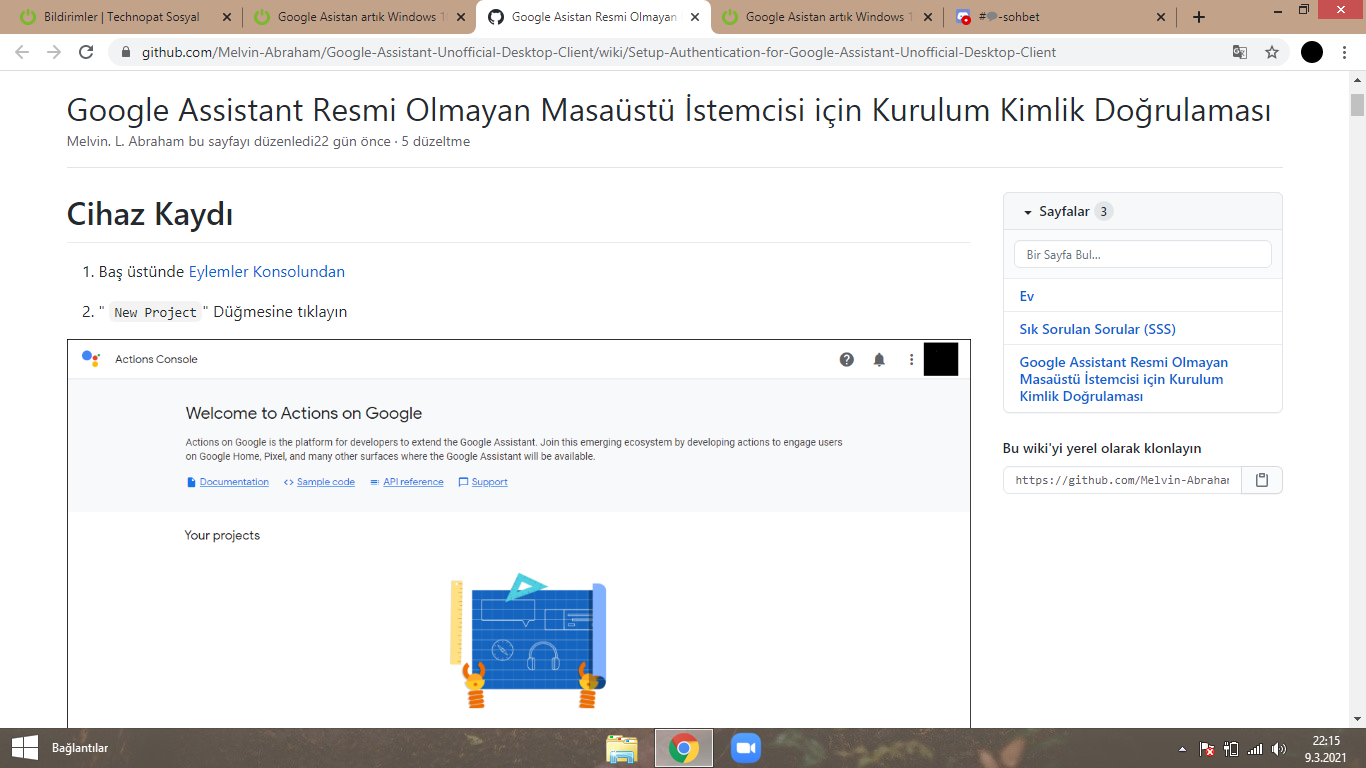Go to the Ev wiki page
This screenshot has width=1366, height=768.
click(1027, 296)
